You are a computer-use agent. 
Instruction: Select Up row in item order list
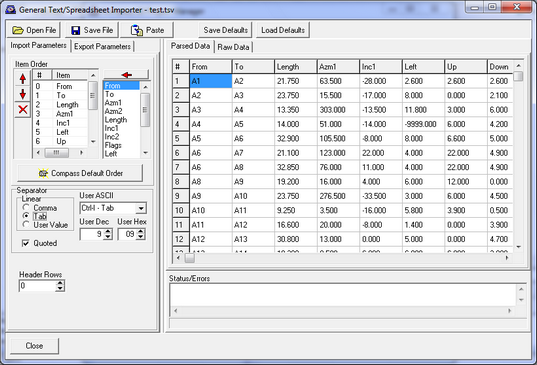60,141
